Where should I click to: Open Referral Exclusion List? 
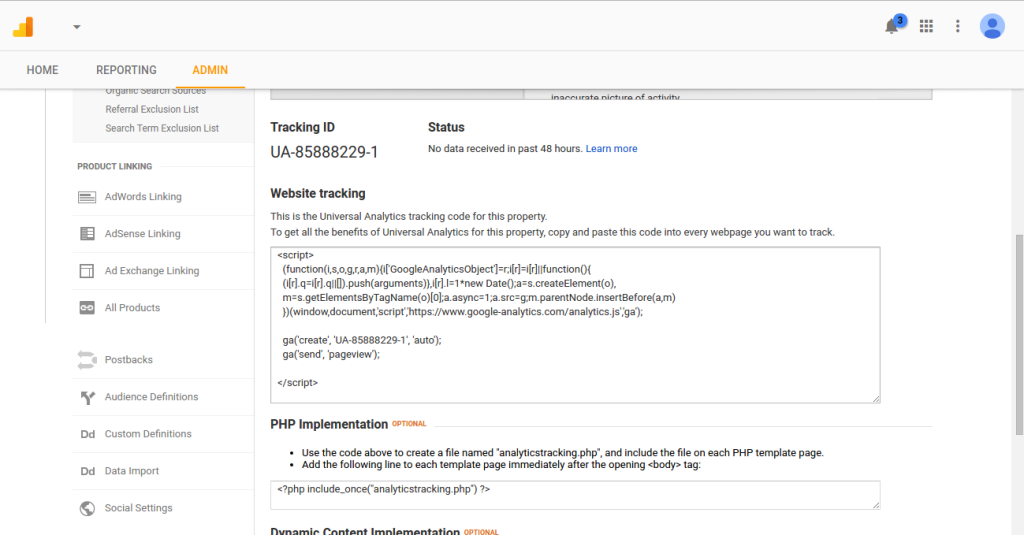[x=152, y=109]
